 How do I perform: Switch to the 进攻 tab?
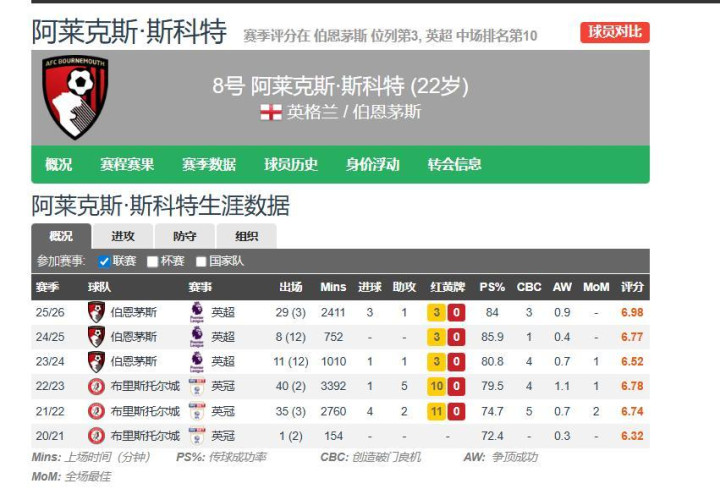[x=123, y=236]
